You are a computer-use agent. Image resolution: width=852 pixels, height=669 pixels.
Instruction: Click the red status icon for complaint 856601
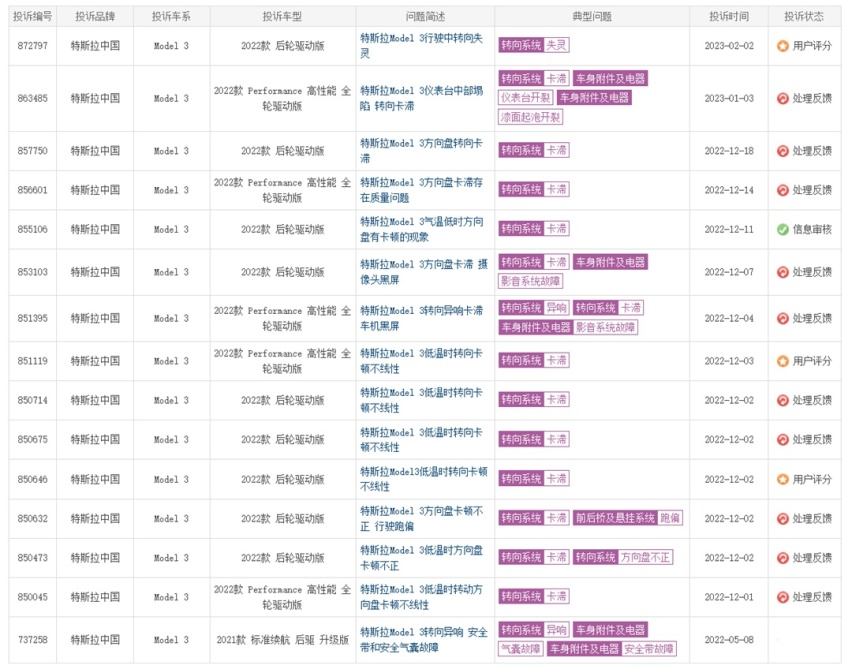pos(782,190)
